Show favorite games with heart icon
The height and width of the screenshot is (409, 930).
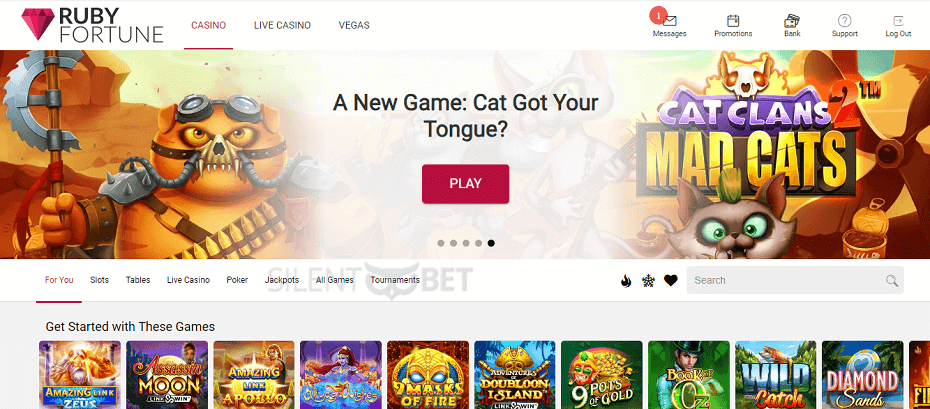671,280
